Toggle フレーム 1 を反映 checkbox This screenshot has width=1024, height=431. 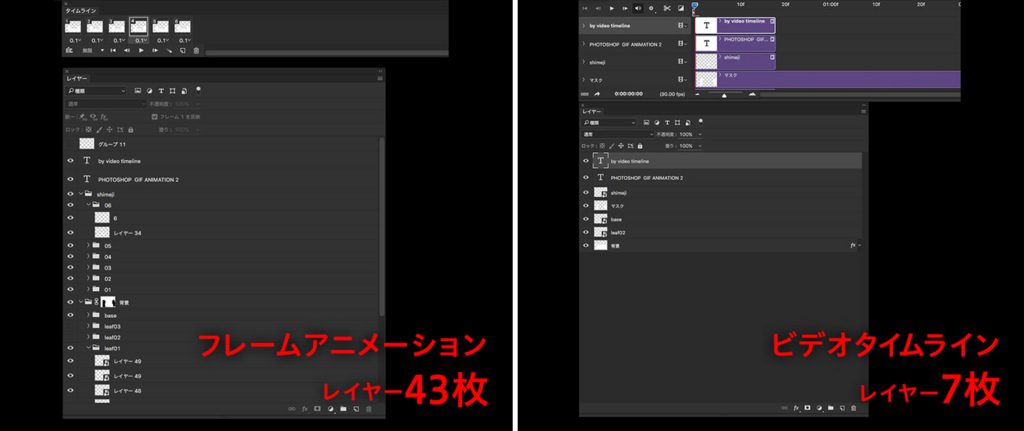pyautogui.click(x=155, y=117)
